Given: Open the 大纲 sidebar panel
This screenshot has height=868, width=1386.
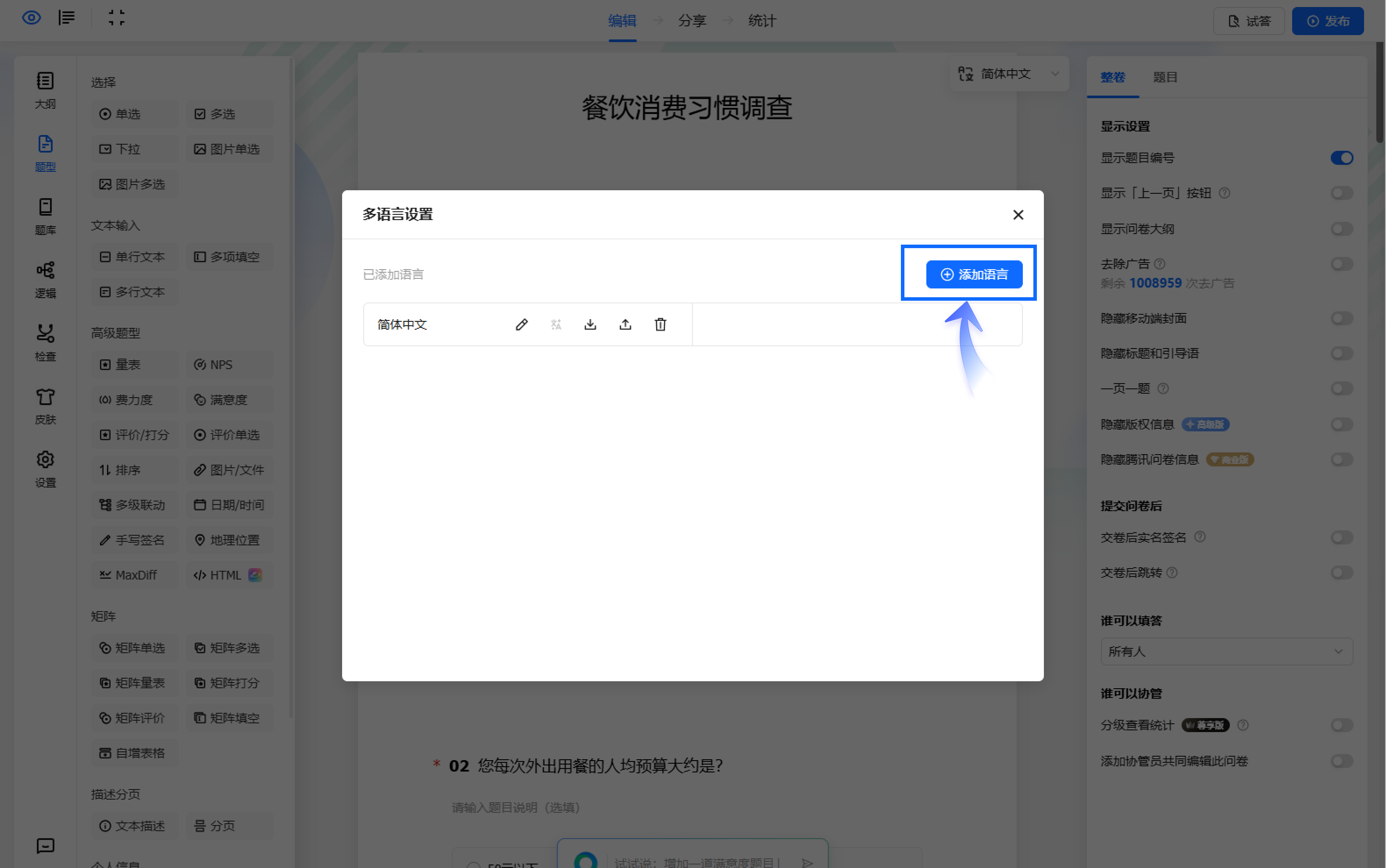Looking at the screenshot, I should [x=45, y=90].
